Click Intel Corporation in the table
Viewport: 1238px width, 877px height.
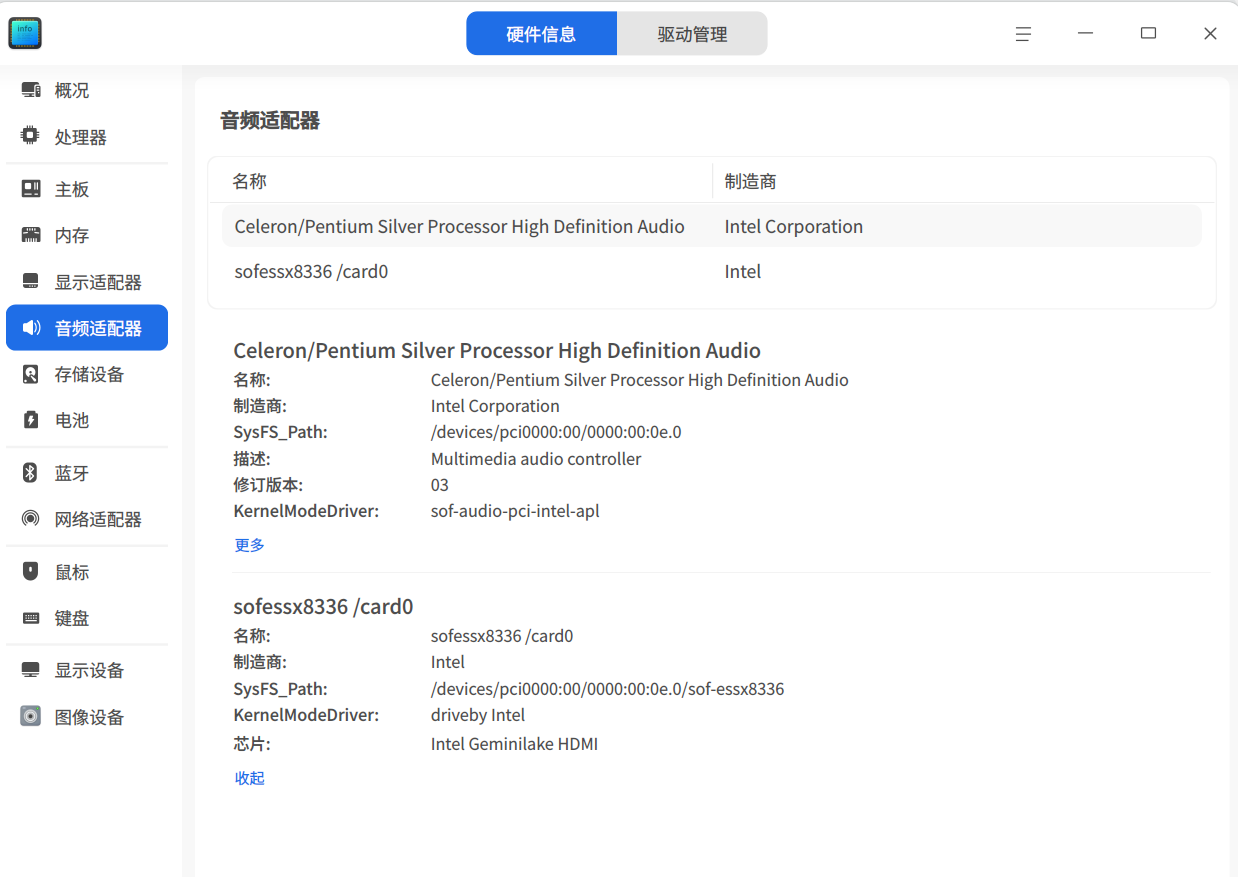click(x=794, y=227)
